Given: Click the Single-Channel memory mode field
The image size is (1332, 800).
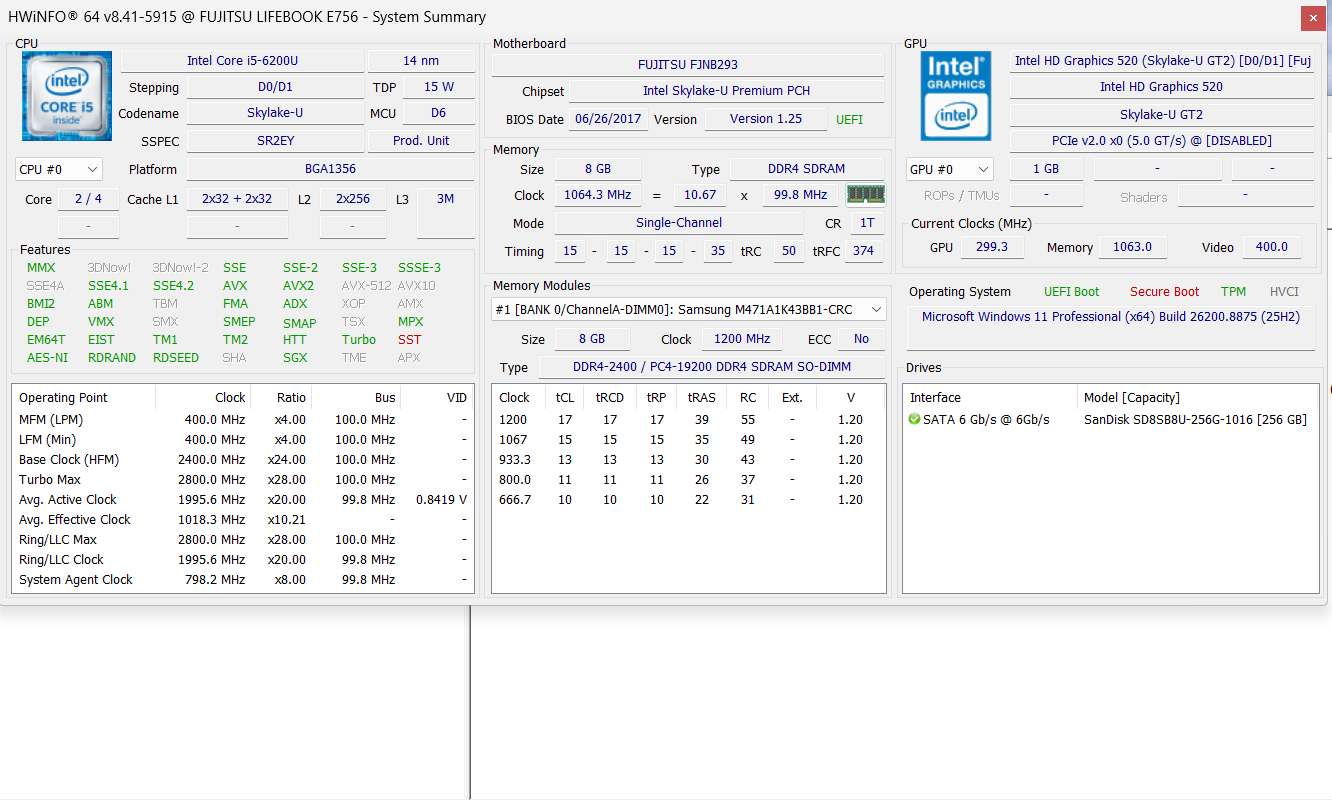Looking at the screenshot, I should 679,223.
